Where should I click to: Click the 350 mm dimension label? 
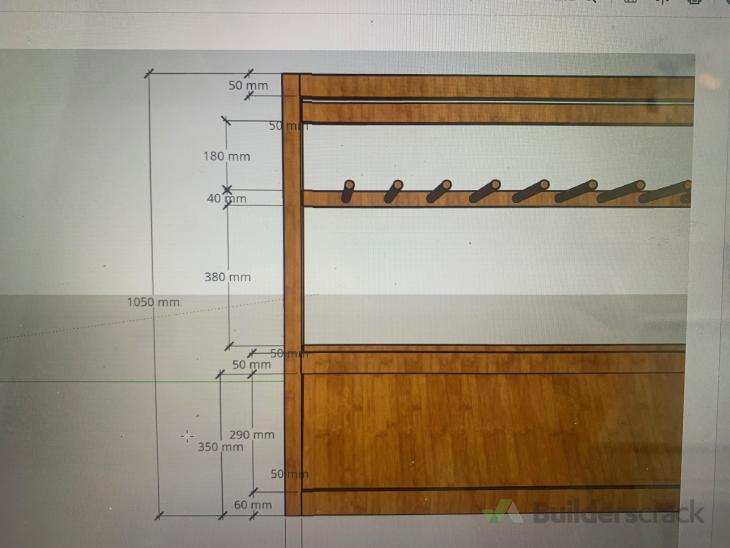coord(220,447)
